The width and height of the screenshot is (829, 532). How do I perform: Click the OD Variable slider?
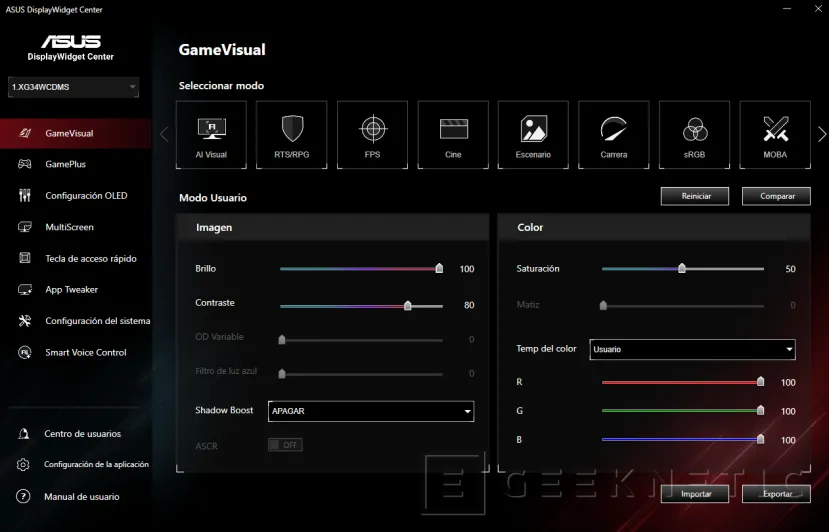(x=361, y=340)
